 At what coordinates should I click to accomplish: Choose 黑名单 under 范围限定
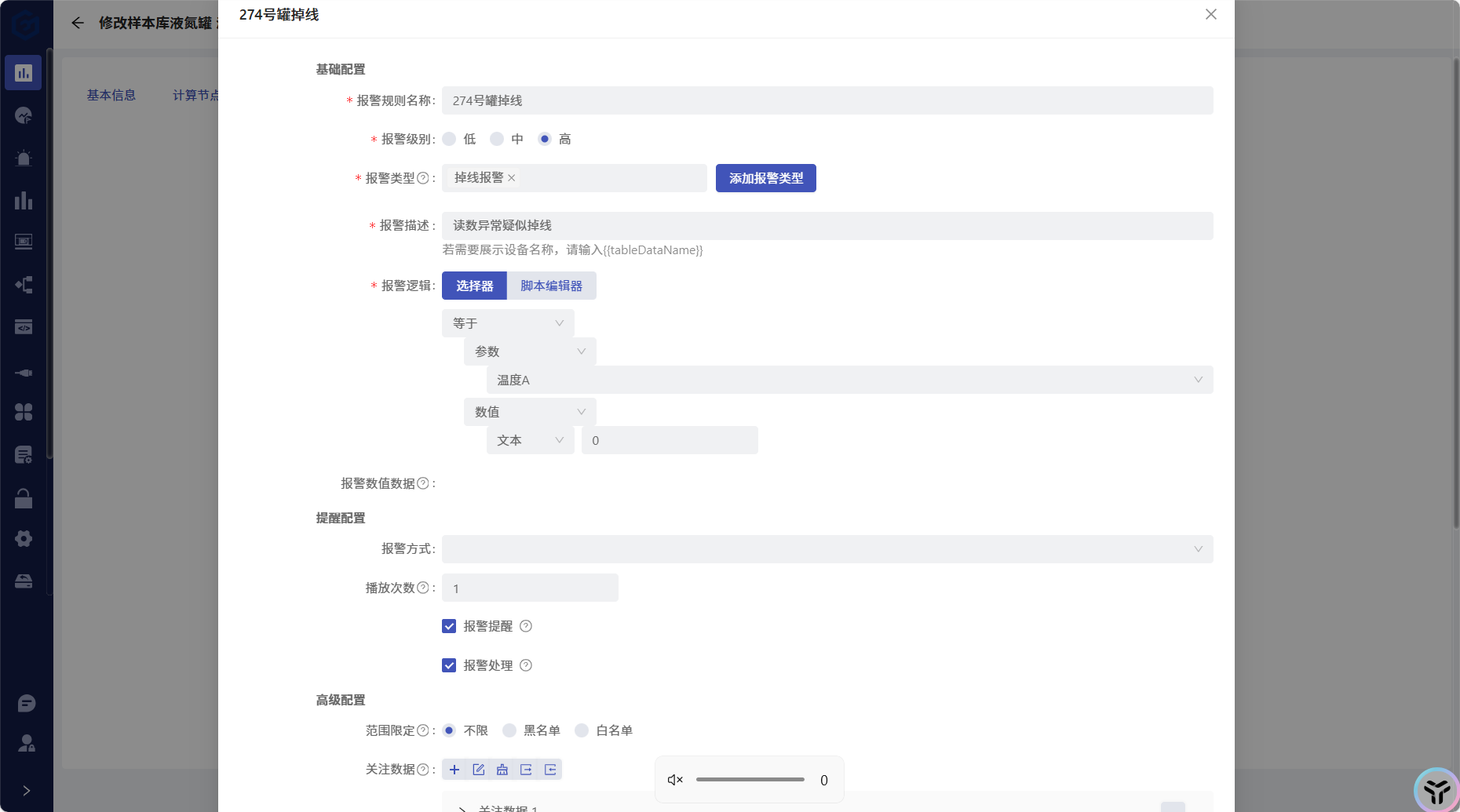coord(509,730)
